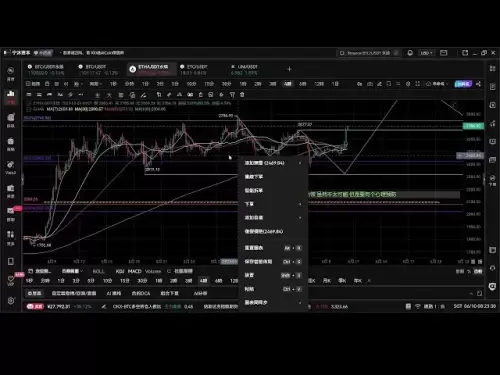Open the headset support icon in top bar
500x375 pixels.
[410, 53]
